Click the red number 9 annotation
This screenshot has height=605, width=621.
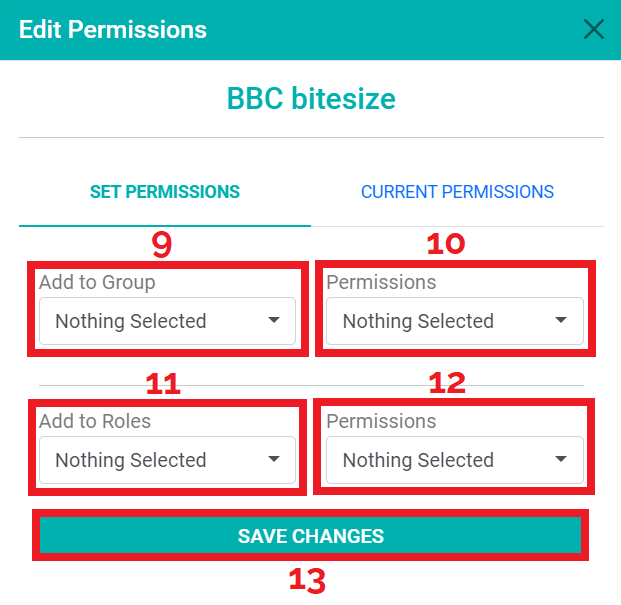161,244
